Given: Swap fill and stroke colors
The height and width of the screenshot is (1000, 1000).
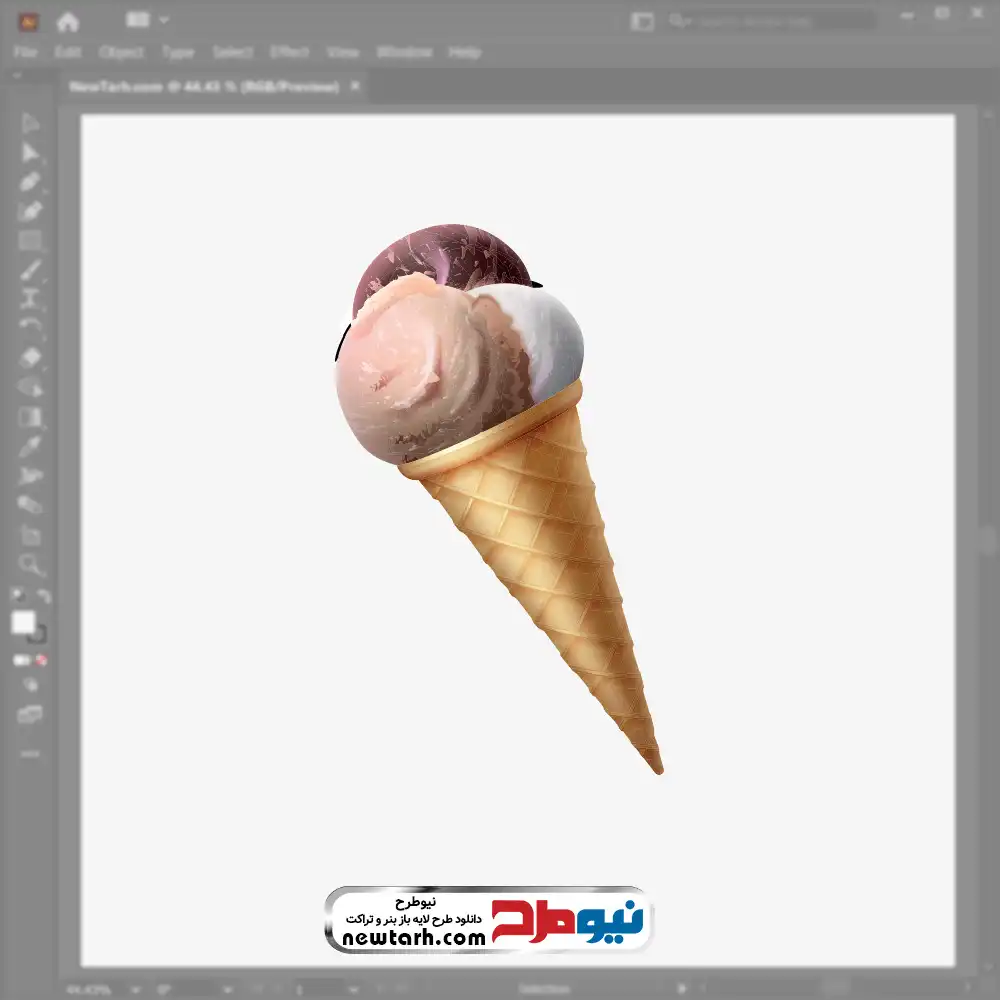Looking at the screenshot, I should (x=43, y=596).
